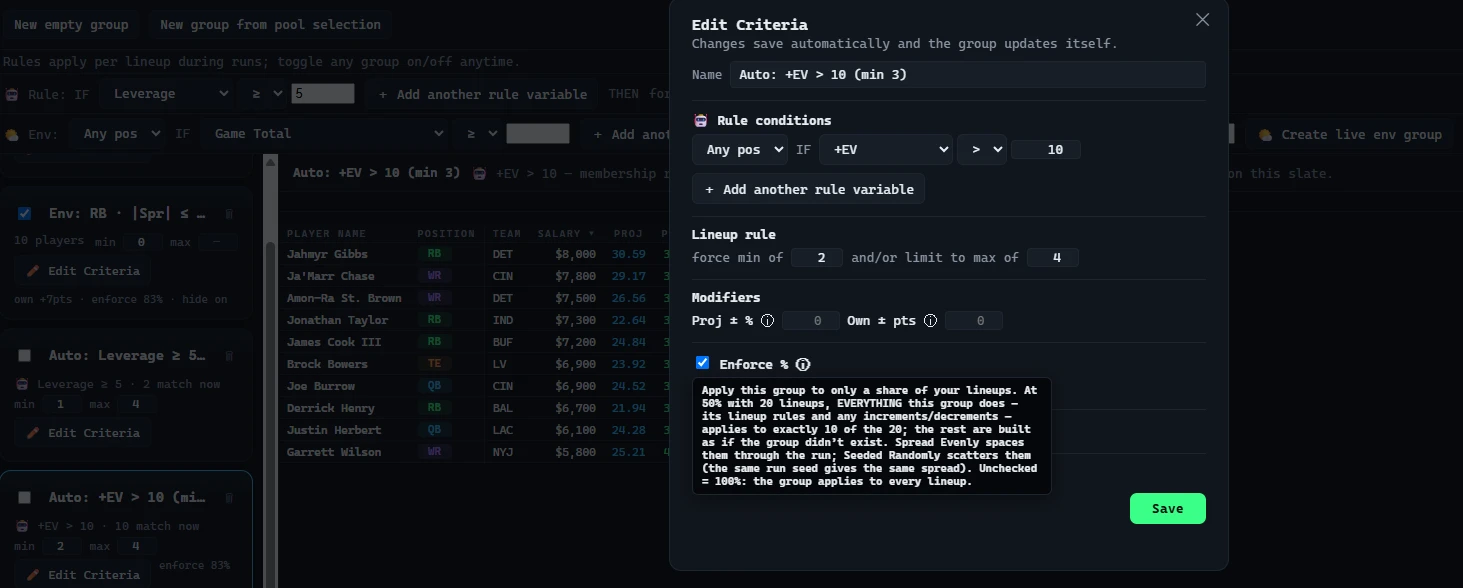1463x588 pixels.
Task: Click the weather icon on Create live env group
Action: click(x=1265, y=135)
